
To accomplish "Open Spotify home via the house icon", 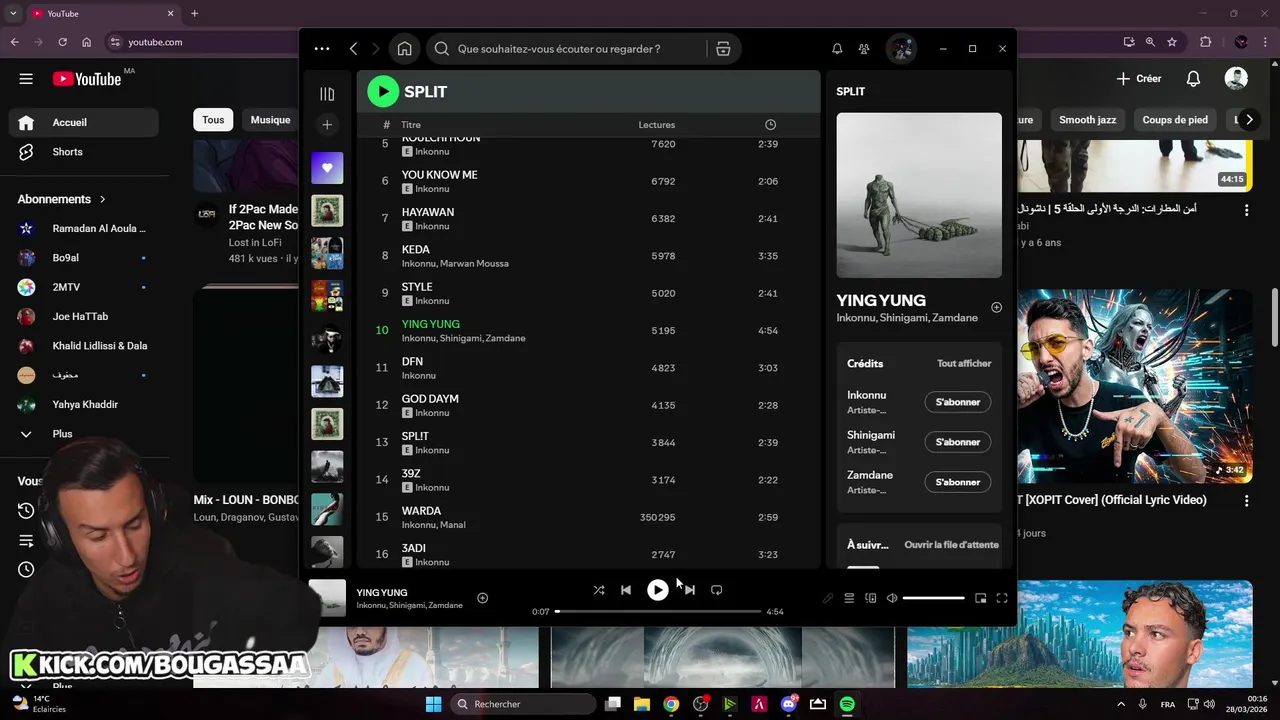I will click(x=404, y=49).
